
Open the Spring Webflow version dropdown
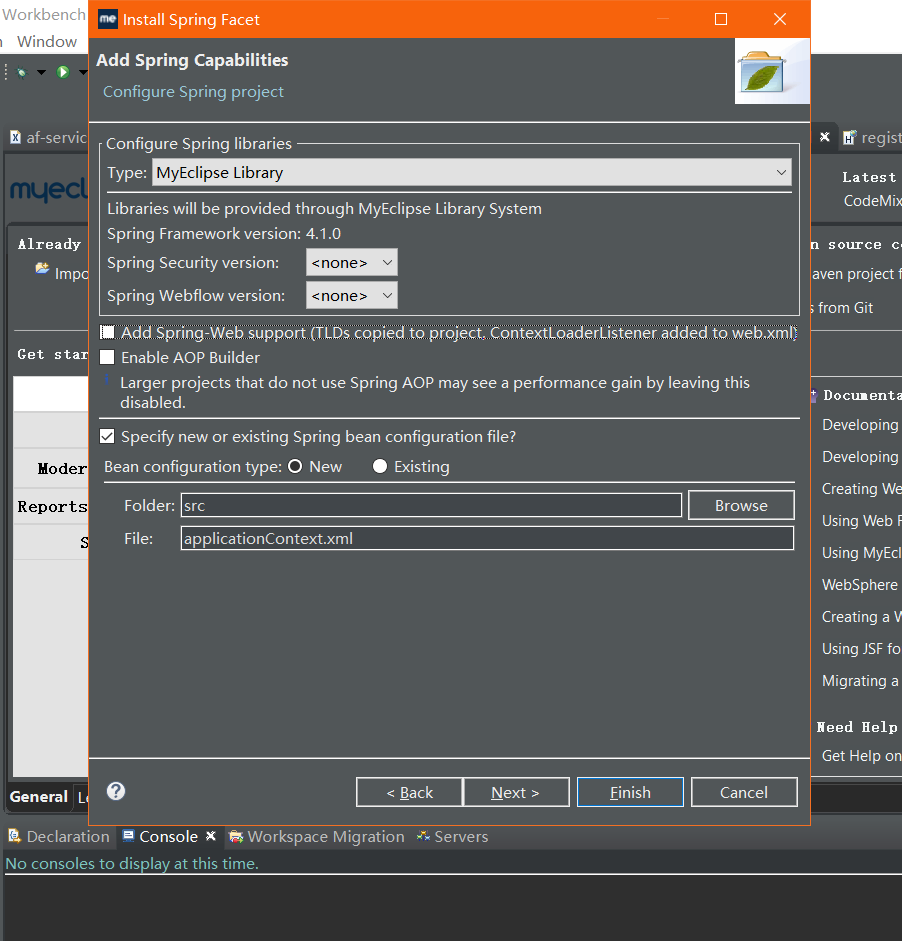point(352,295)
